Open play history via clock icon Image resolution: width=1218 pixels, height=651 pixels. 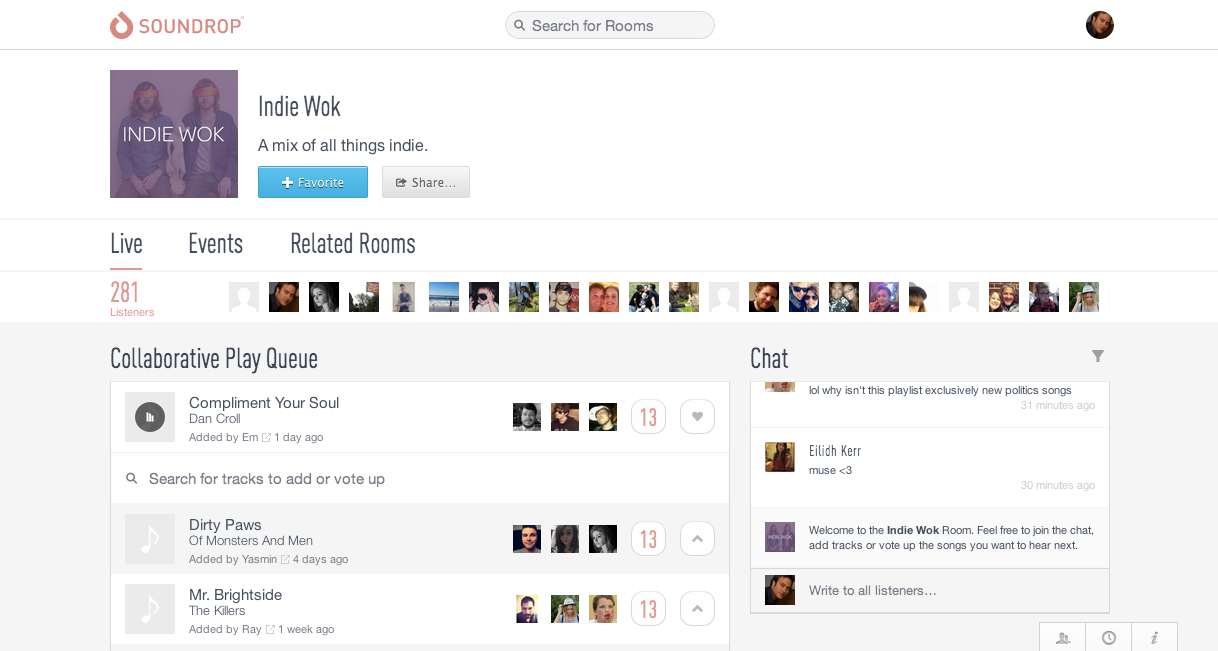point(1108,637)
